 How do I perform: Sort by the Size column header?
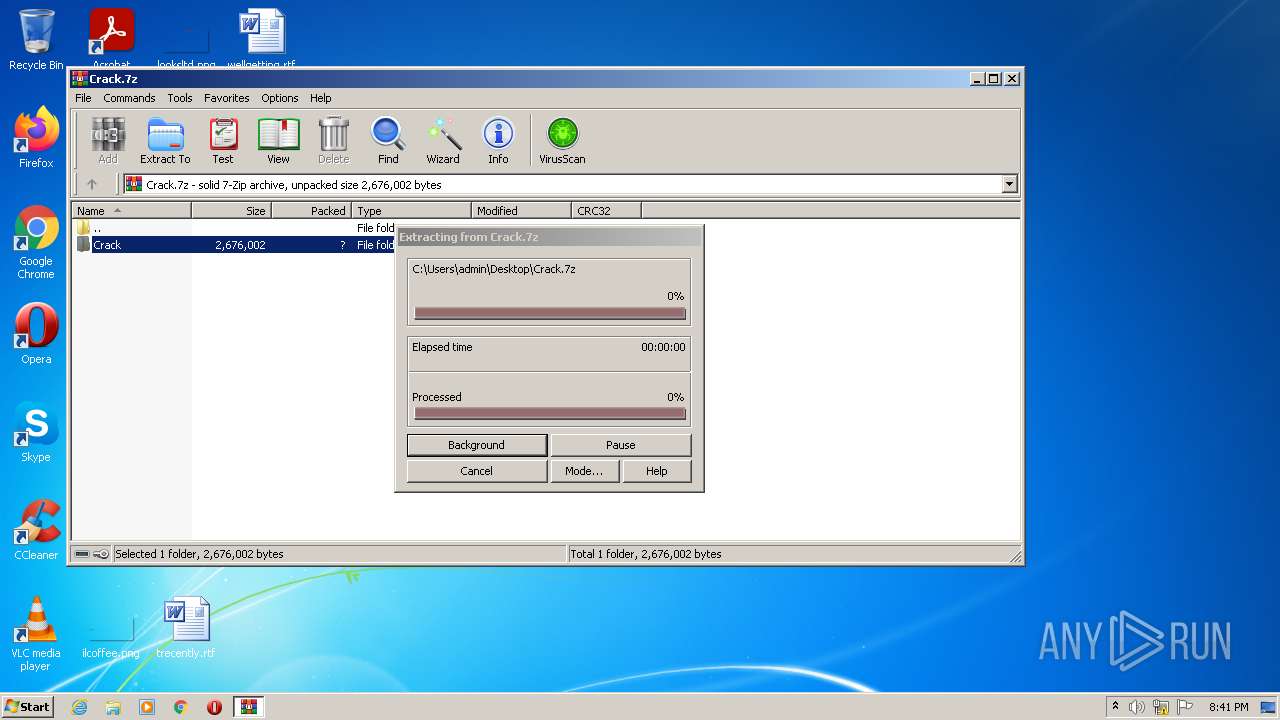coord(231,211)
